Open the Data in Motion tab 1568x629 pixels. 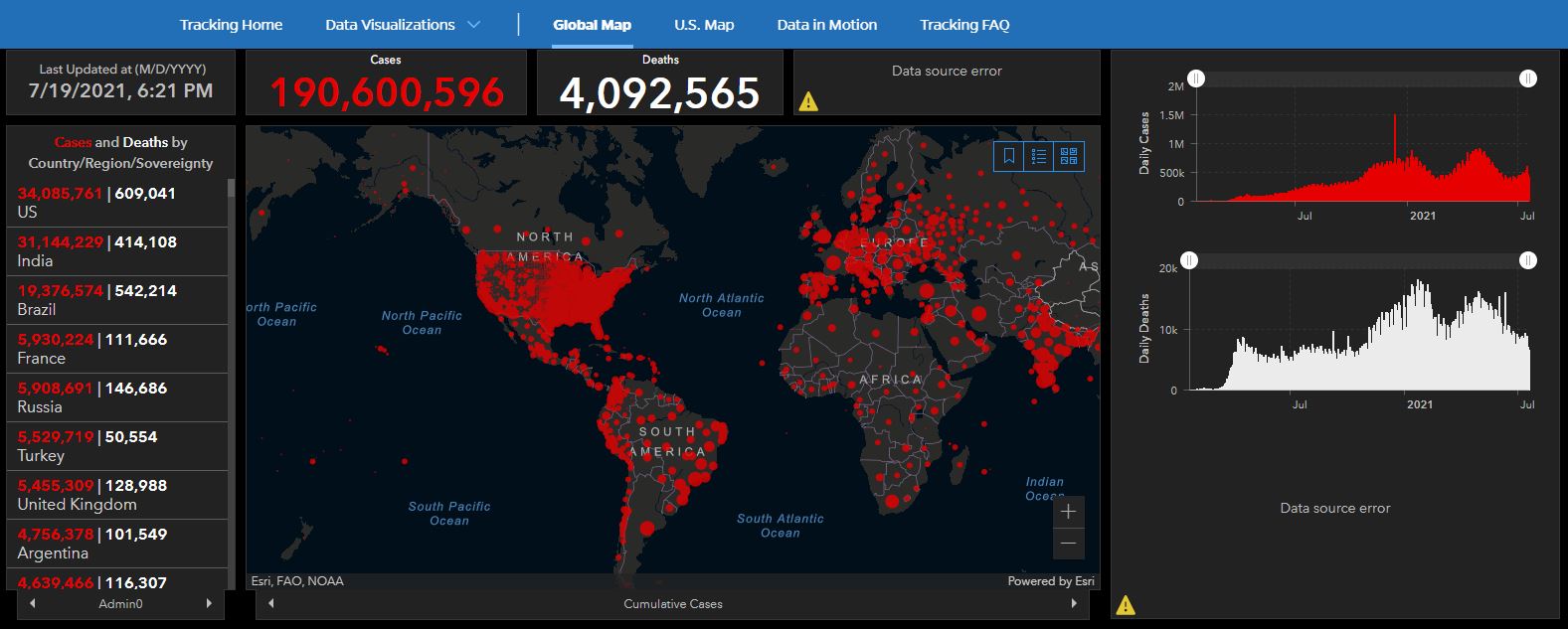point(826,25)
